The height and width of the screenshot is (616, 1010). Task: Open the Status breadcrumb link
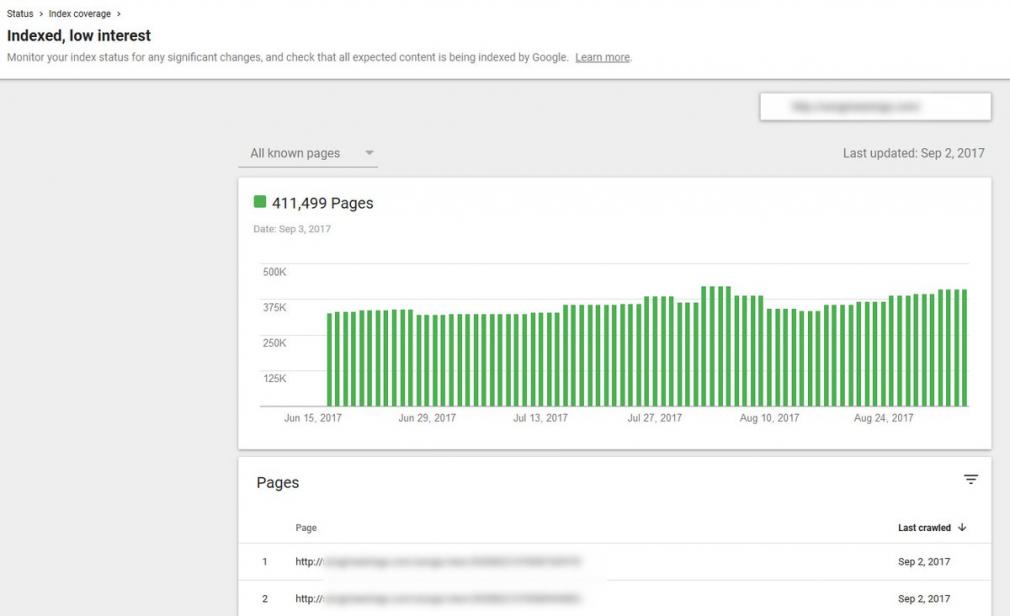pos(20,14)
